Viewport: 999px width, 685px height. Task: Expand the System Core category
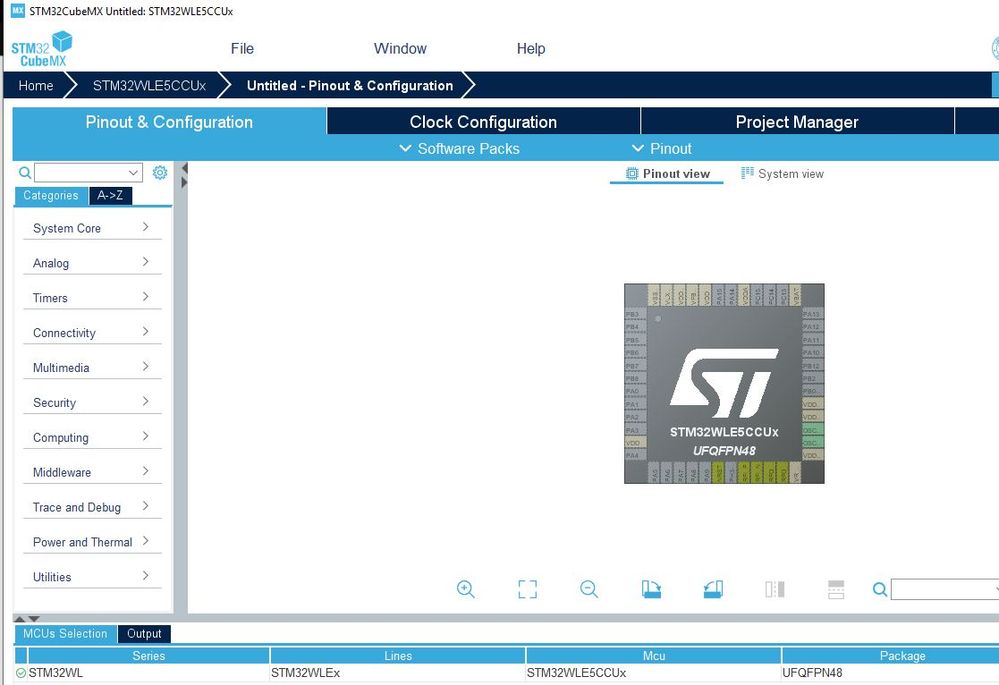click(92, 227)
